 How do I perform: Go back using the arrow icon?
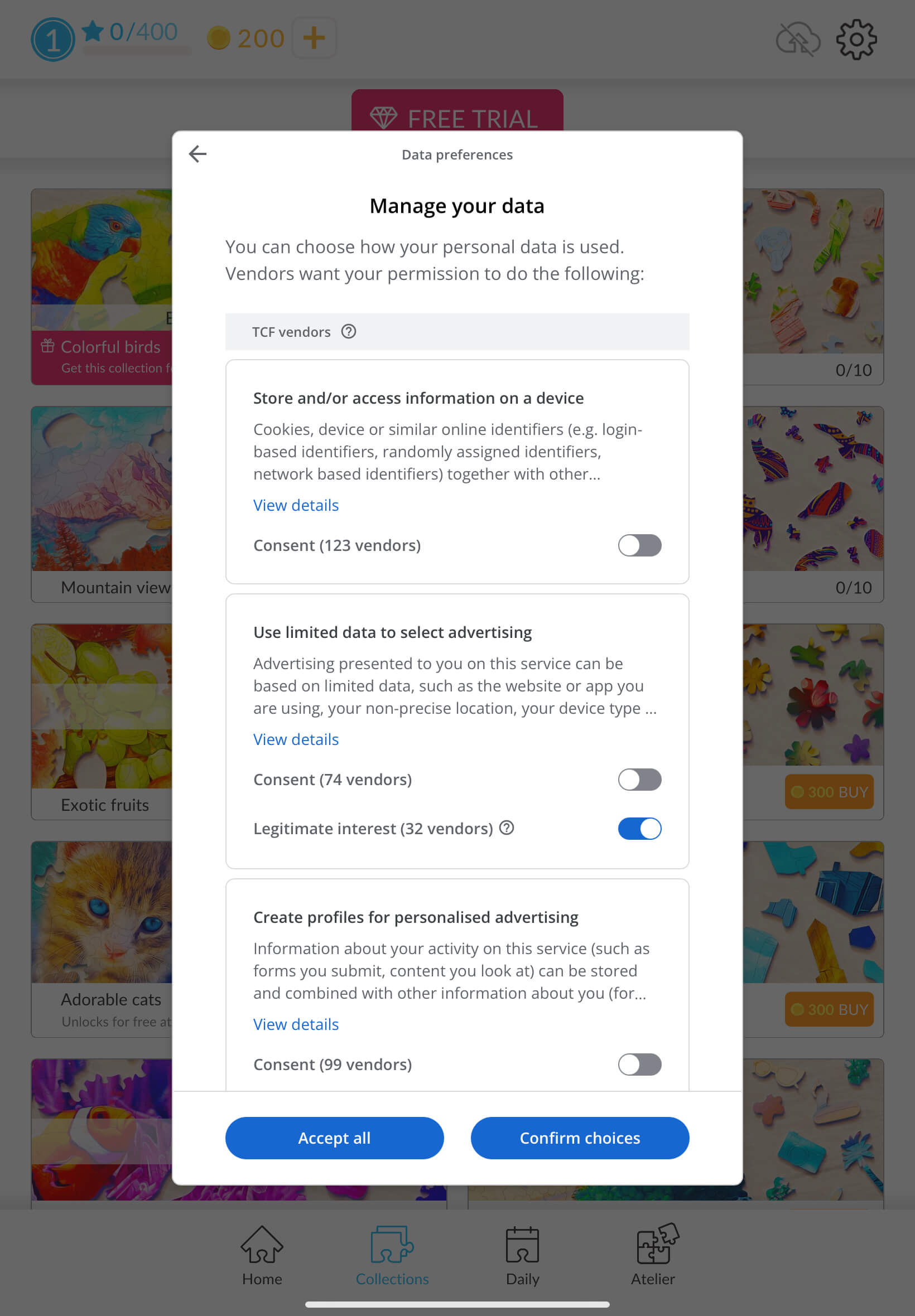click(x=198, y=154)
